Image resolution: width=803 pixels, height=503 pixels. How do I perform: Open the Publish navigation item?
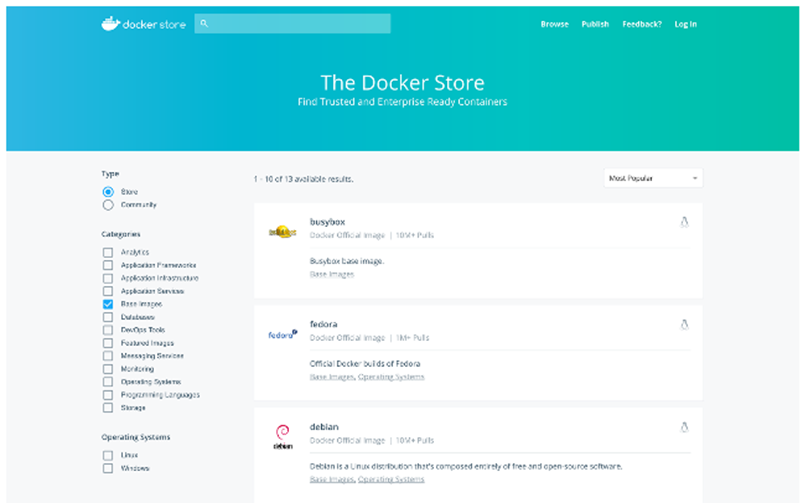(595, 24)
